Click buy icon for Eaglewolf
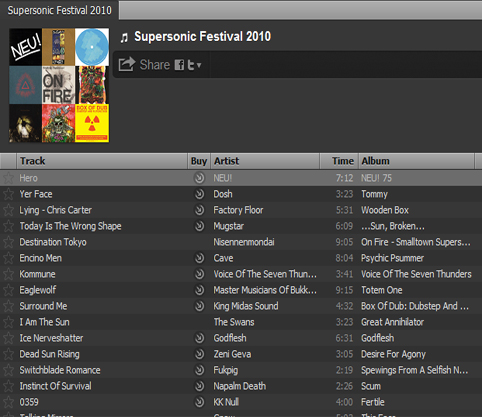The image size is (482, 417). click(x=199, y=290)
